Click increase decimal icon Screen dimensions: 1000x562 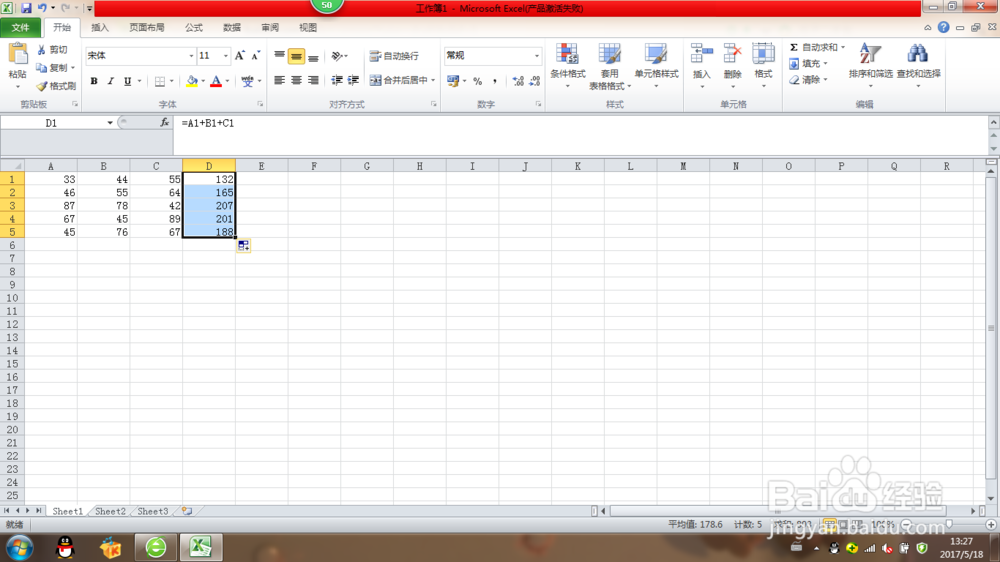tap(518, 81)
